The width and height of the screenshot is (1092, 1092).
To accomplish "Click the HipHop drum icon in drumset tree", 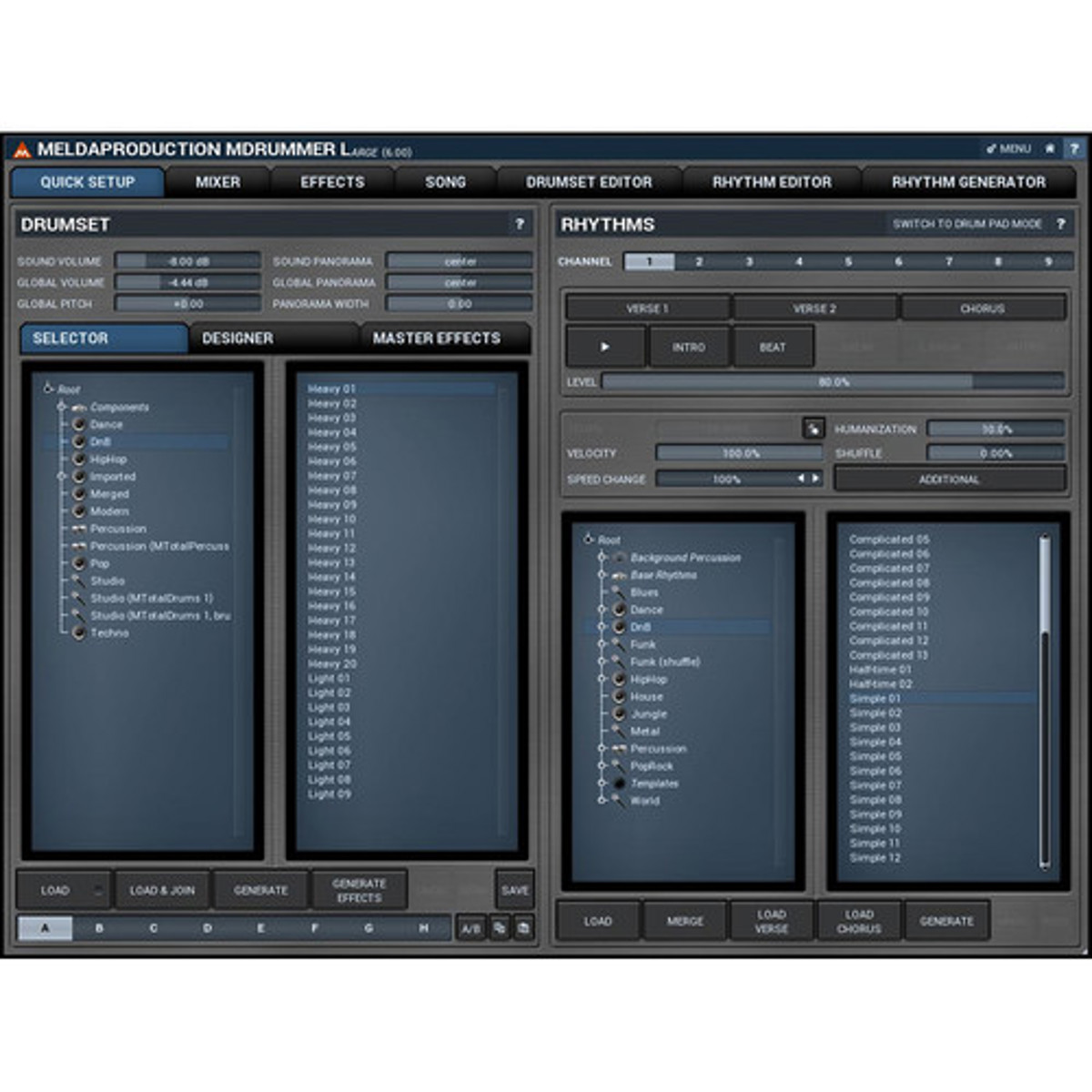I will 79,460.
